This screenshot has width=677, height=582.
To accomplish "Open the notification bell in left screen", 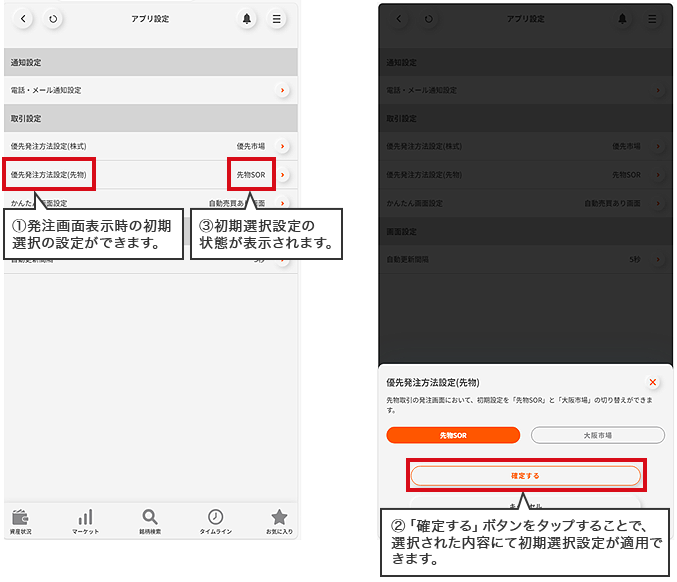I will [x=247, y=19].
